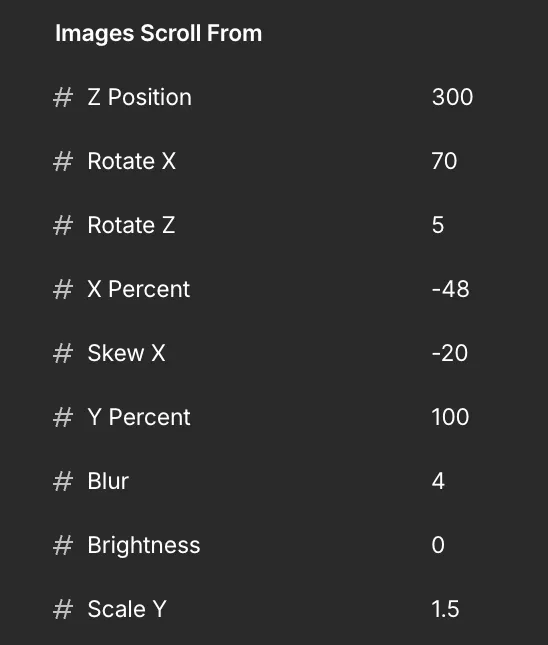Click the number icon beside Z Position
This screenshot has height=645, width=548.
click(63, 97)
